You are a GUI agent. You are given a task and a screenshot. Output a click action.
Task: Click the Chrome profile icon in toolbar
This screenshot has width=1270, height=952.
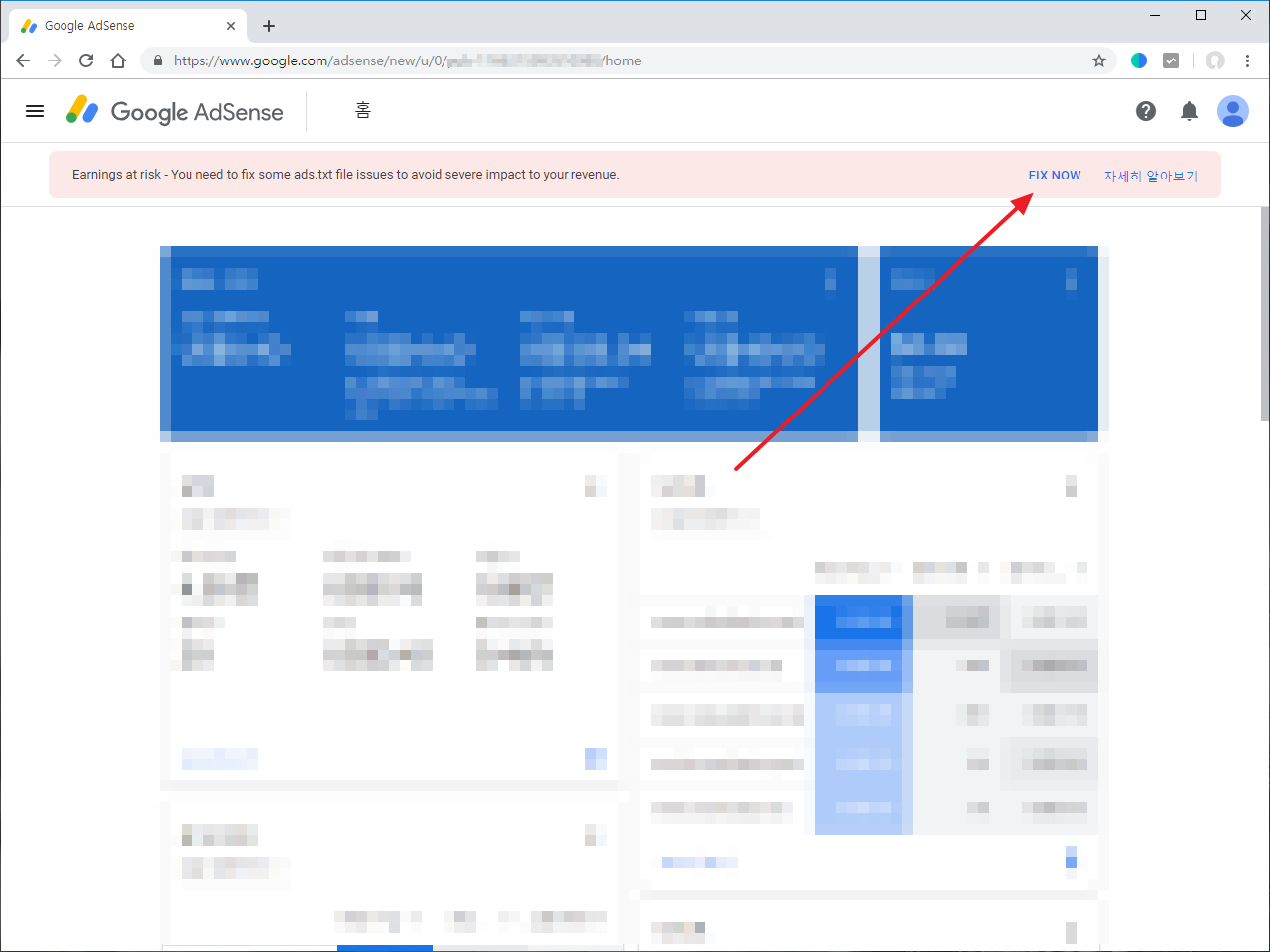pos(1215,60)
